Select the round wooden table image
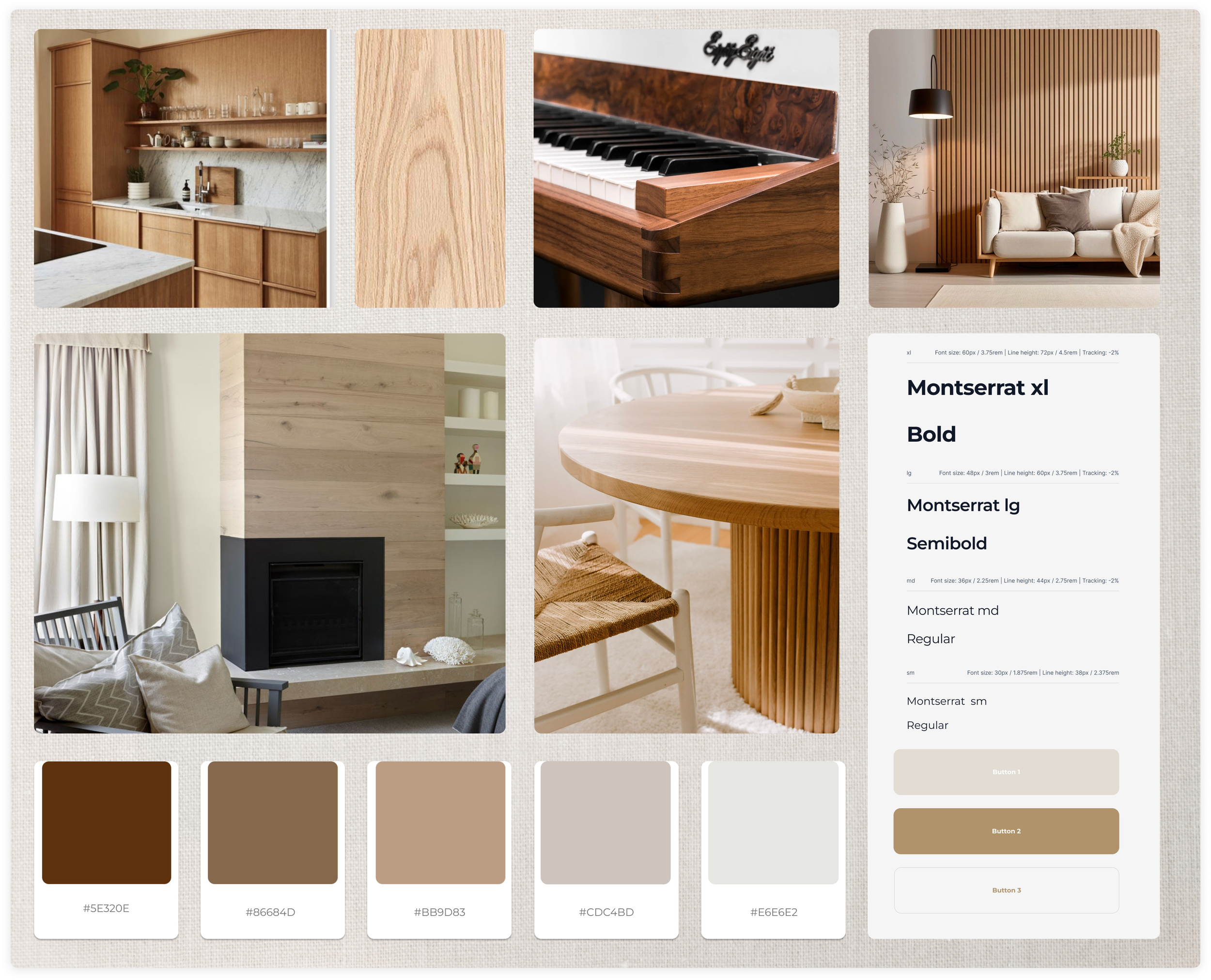Viewport: 1211px width, 980px height. click(x=686, y=535)
